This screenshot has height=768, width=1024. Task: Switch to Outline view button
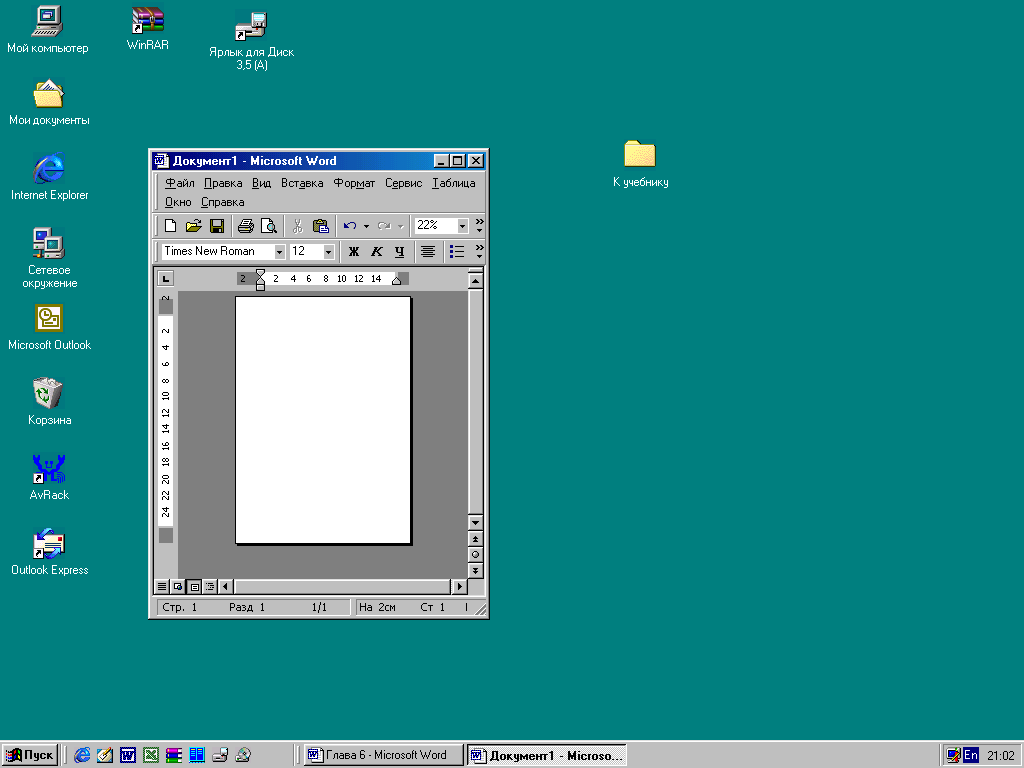(x=210, y=586)
